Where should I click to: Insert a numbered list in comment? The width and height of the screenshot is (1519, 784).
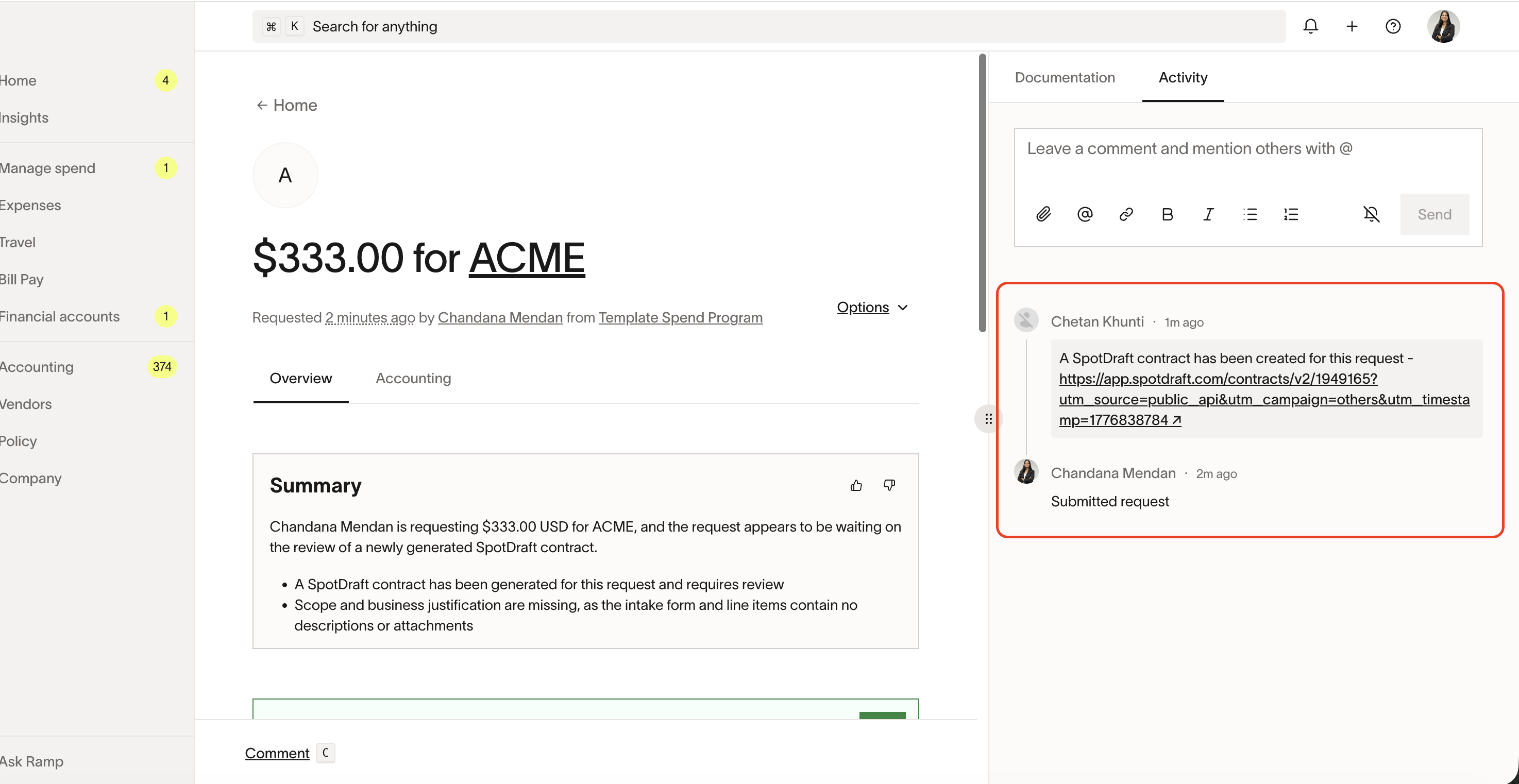coord(1291,214)
